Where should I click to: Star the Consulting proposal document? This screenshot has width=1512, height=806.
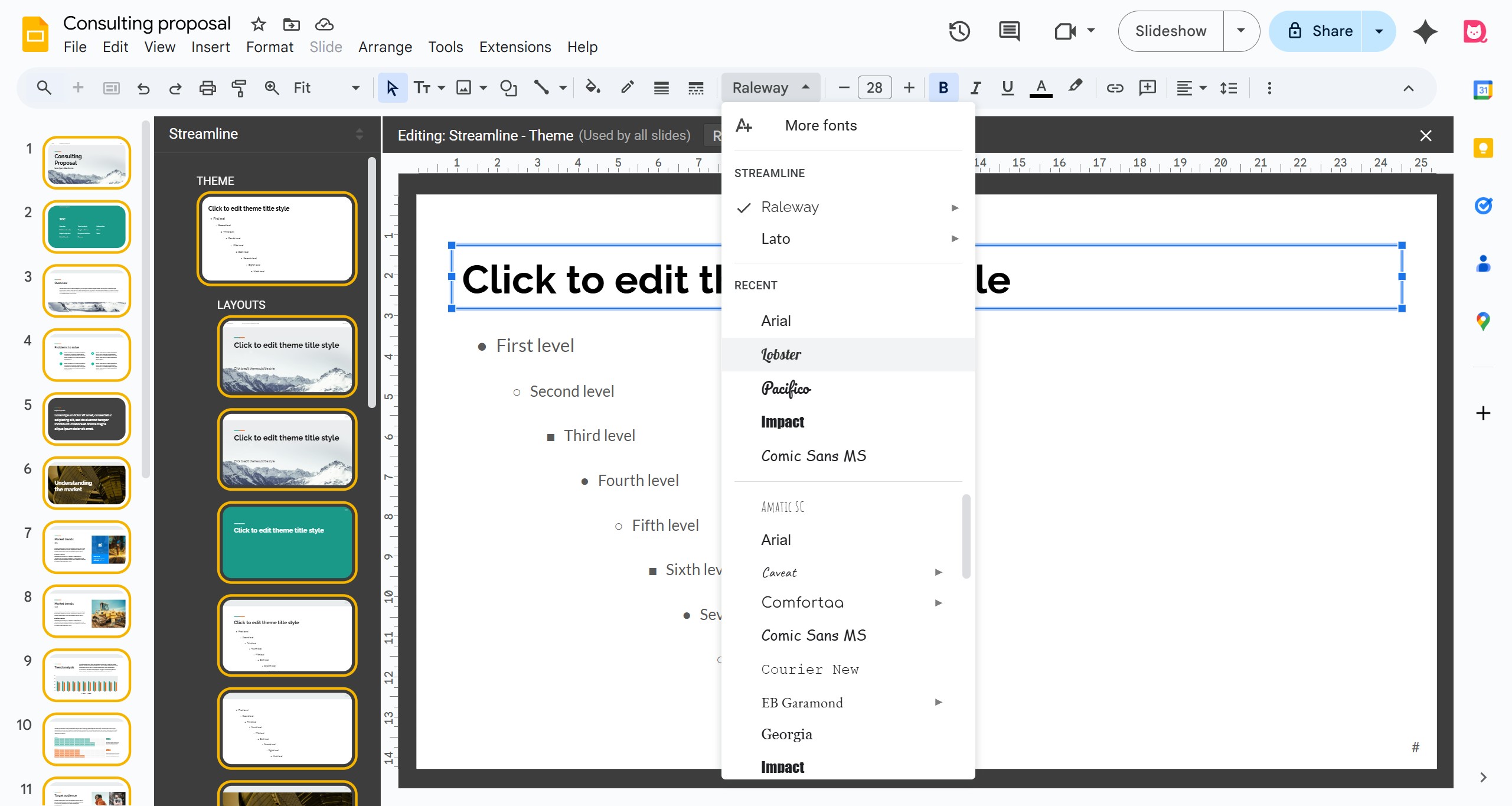coord(258,24)
